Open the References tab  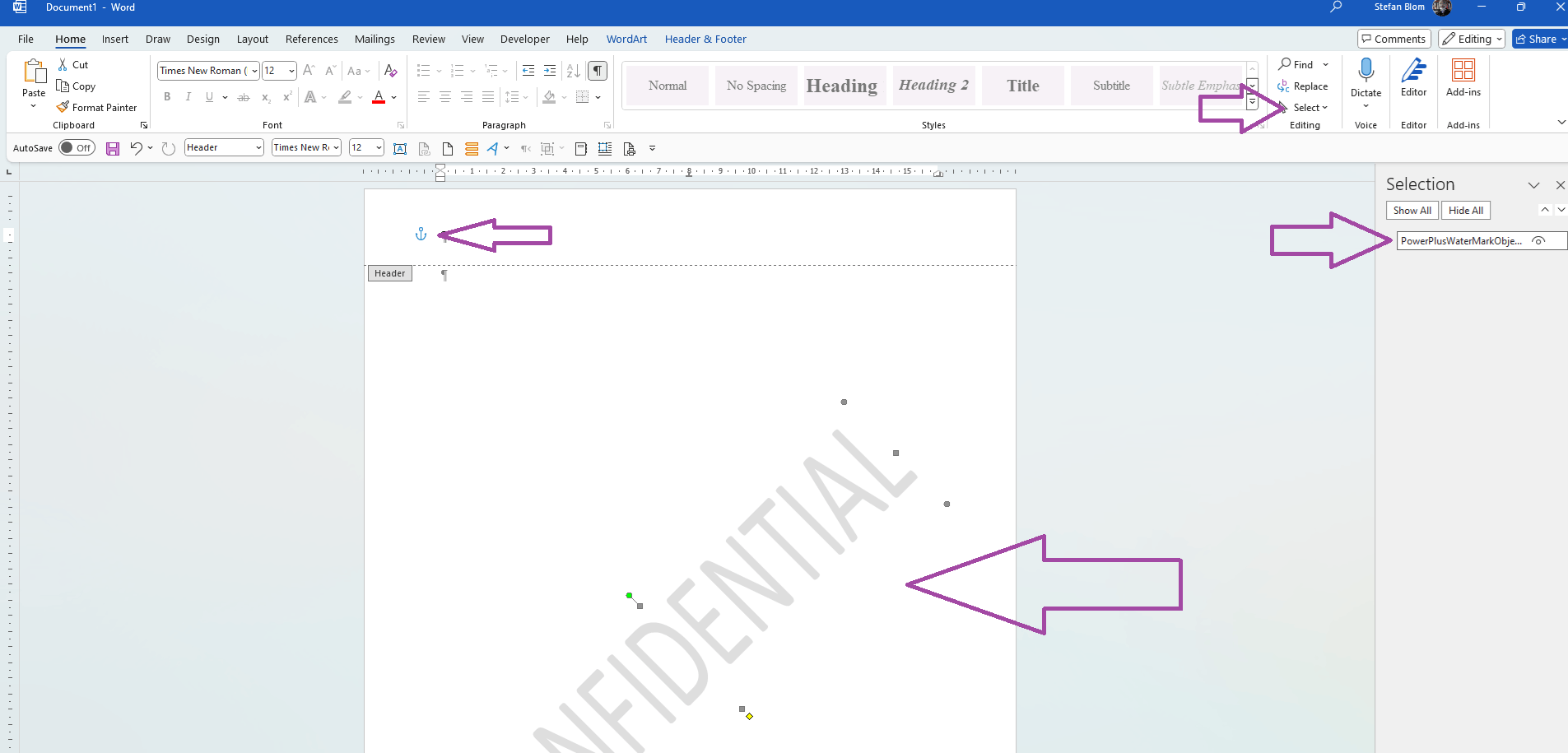(312, 39)
